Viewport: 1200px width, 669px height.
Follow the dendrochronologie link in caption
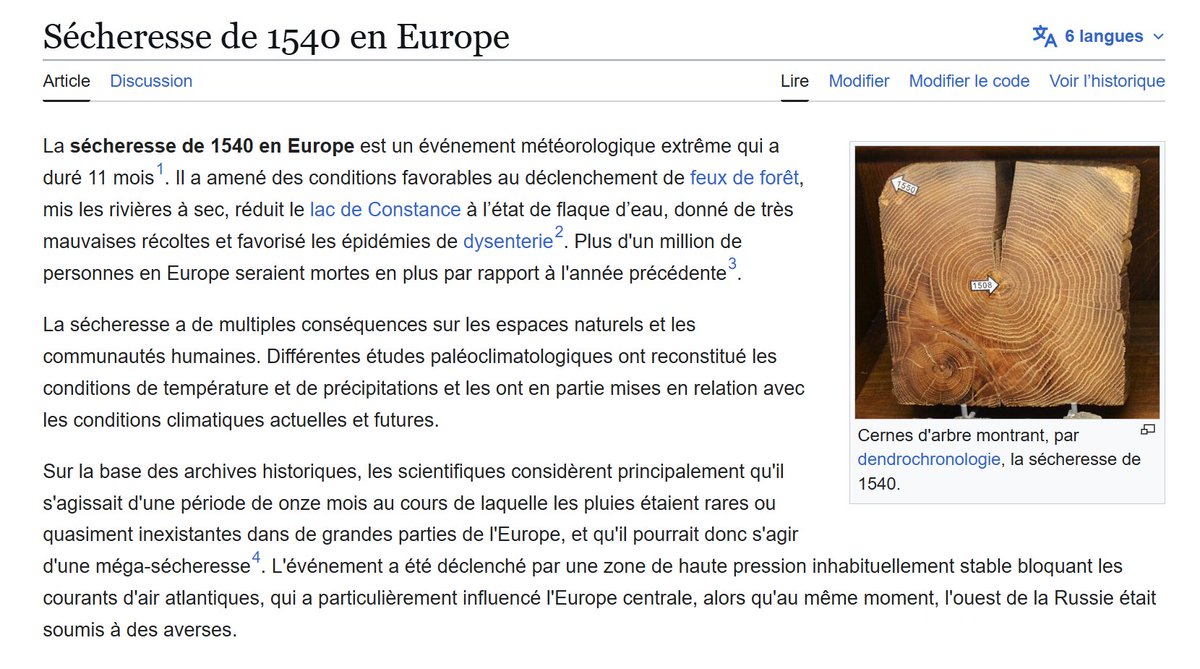(x=929, y=459)
